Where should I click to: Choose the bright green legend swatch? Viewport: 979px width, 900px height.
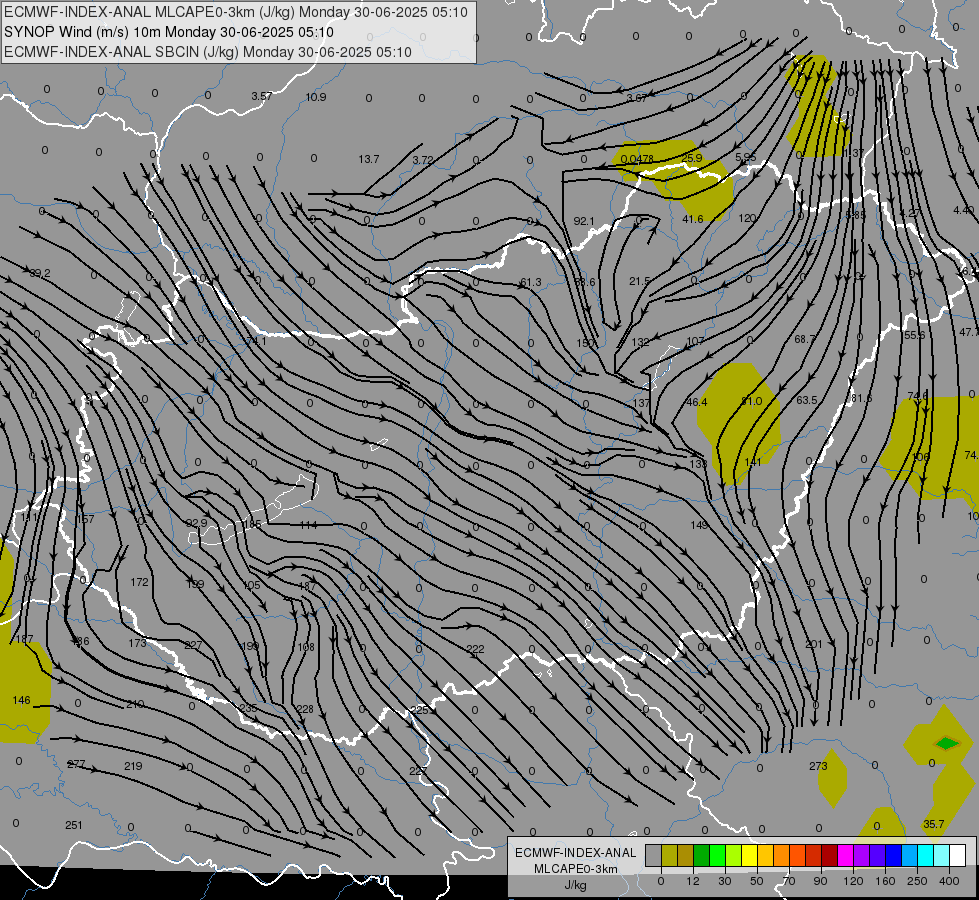tap(717, 855)
